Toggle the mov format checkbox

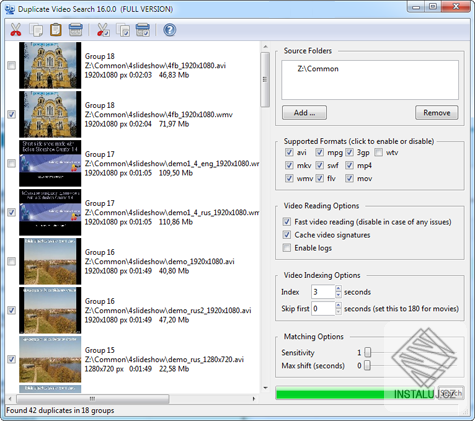click(349, 178)
